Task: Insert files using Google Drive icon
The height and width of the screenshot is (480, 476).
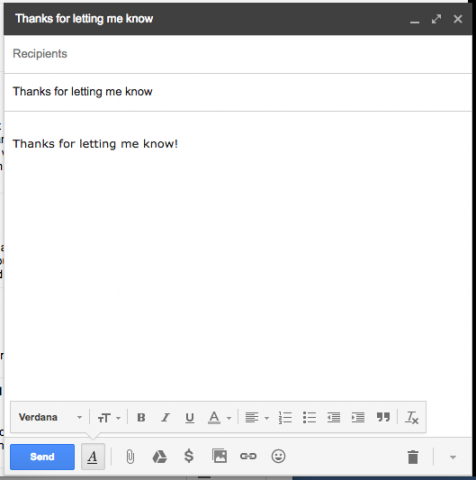Action: (x=159, y=456)
